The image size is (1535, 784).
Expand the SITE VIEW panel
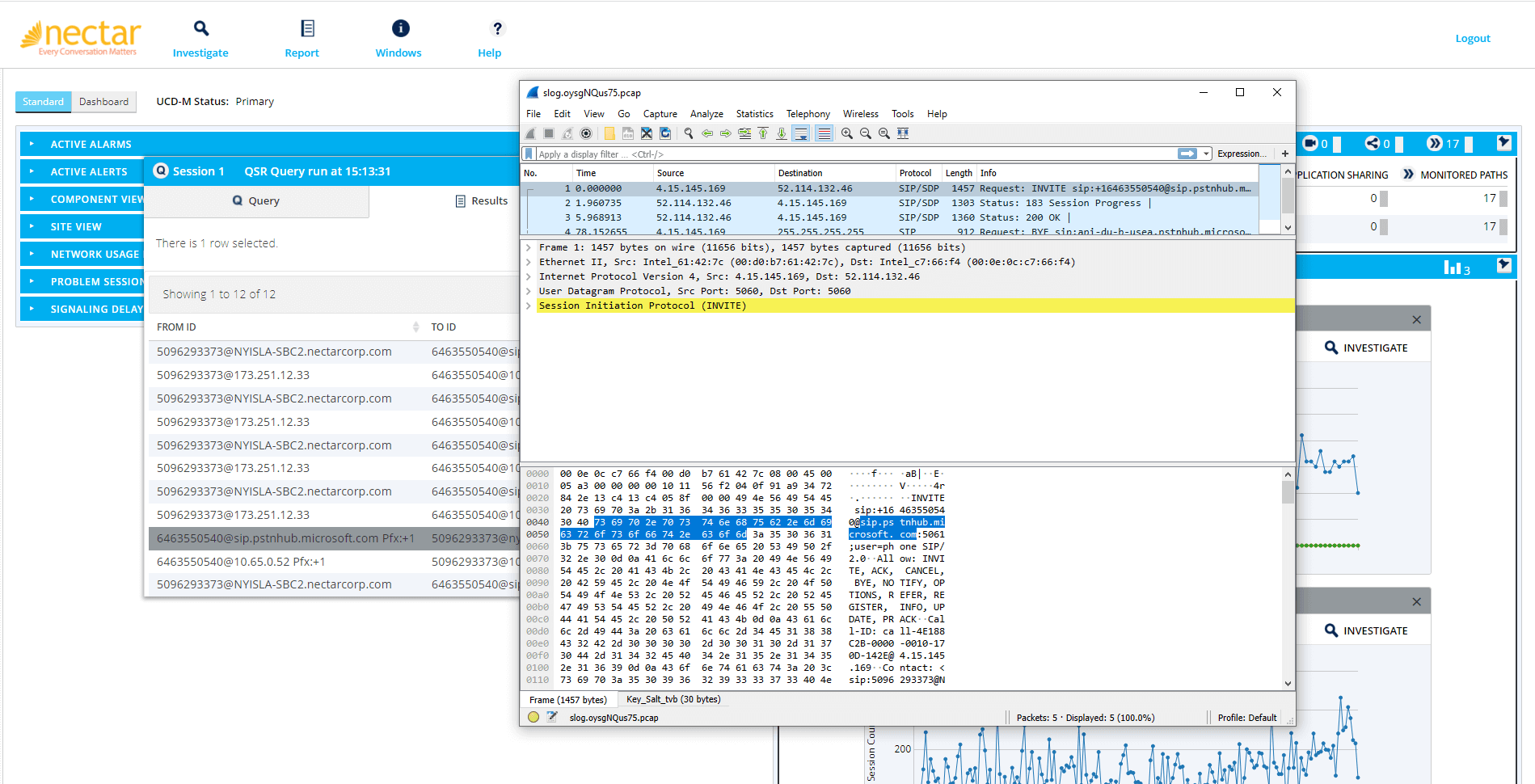[x=81, y=226]
